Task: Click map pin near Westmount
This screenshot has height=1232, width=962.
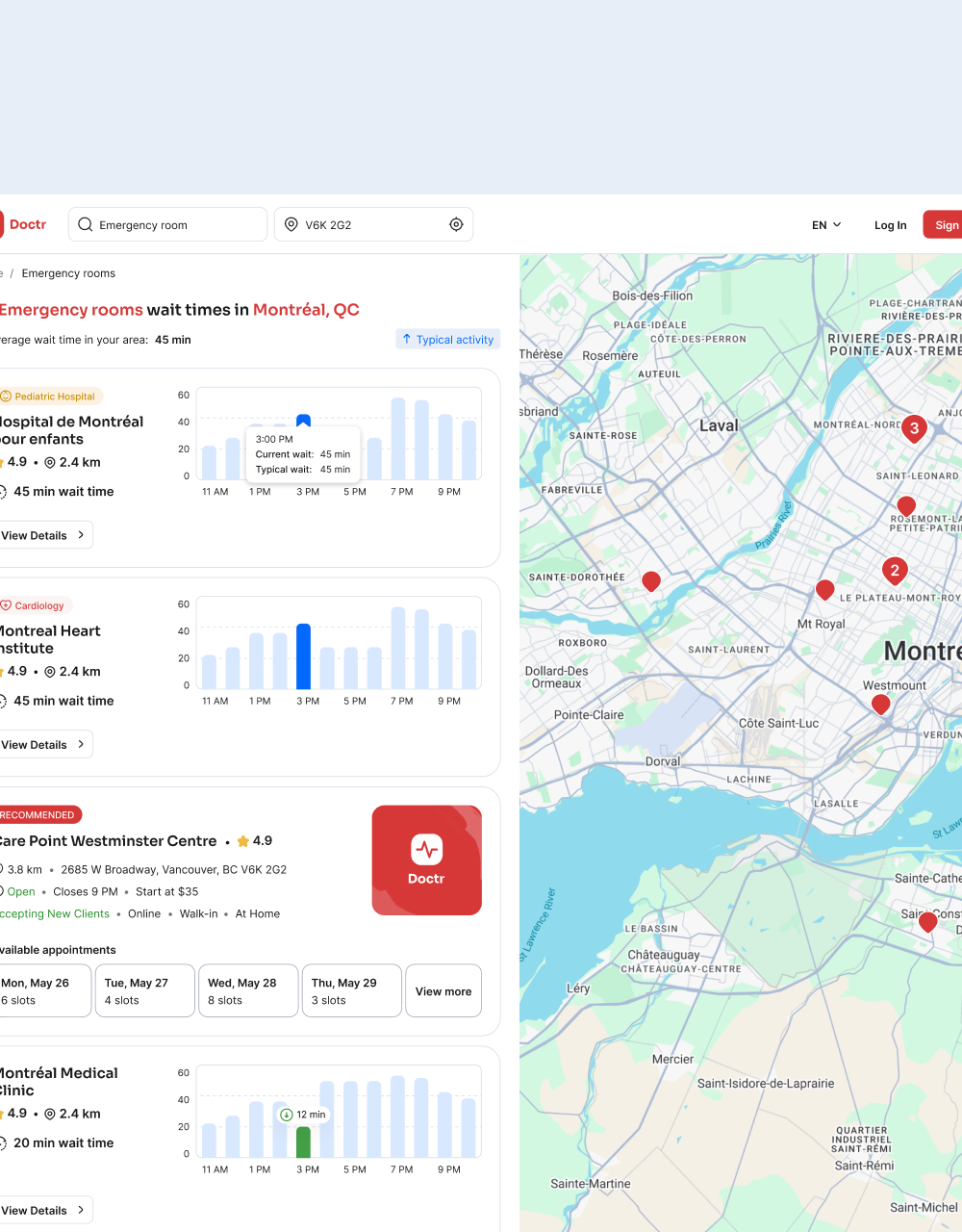Action: pyautogui.click(x=880, y=704)
